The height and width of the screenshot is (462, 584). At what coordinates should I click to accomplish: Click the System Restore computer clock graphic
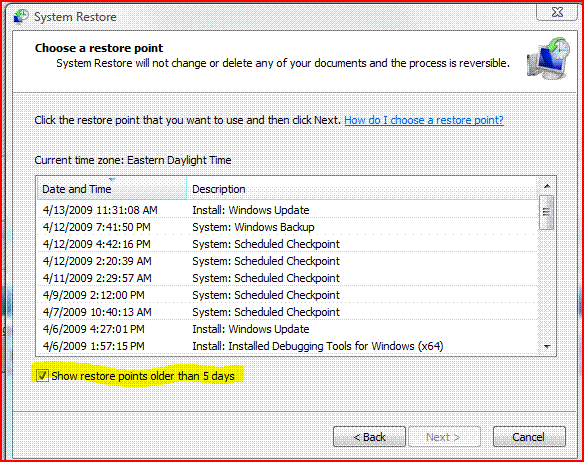click(548, 58)
